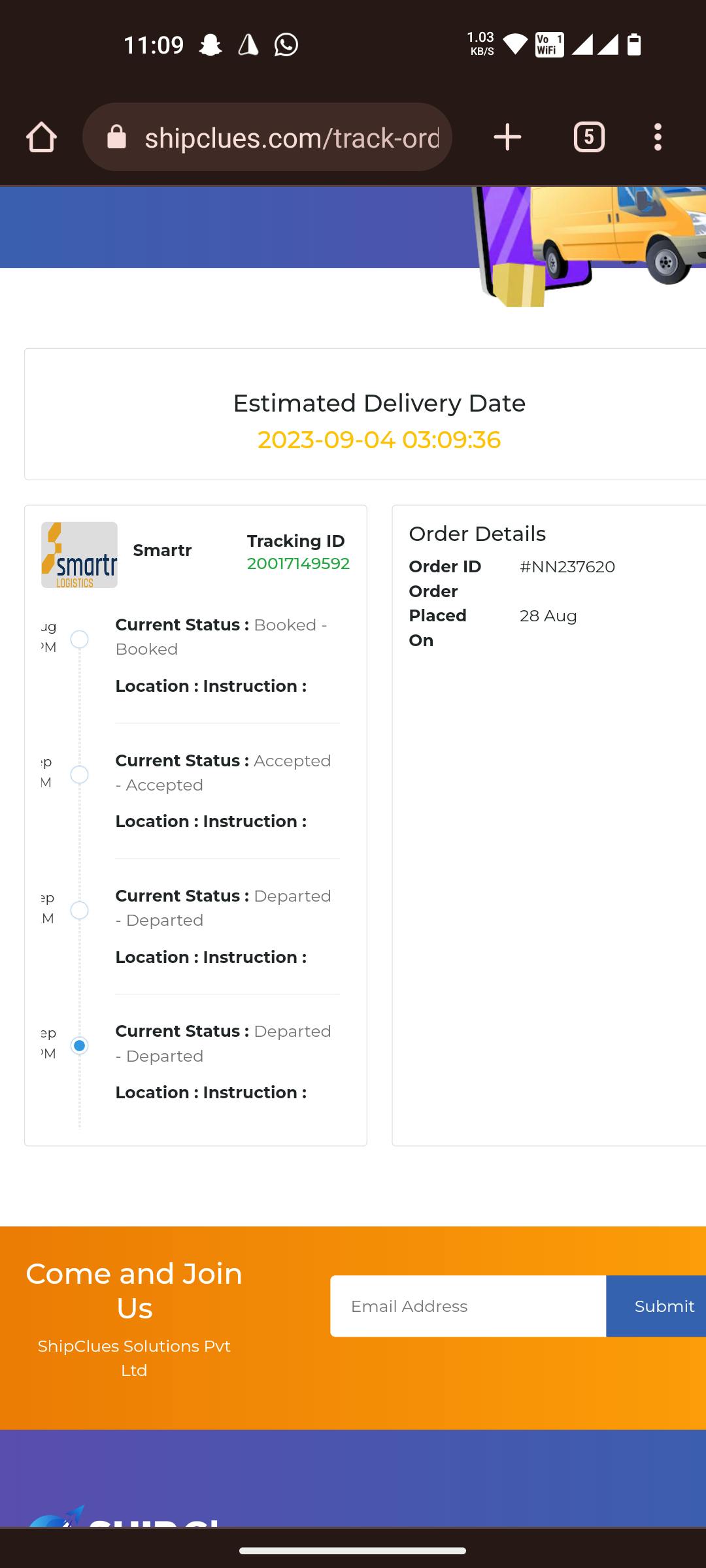Tap the WhatsApp notification icon in status bar
Screen dimensions: 706x1568
286,45
